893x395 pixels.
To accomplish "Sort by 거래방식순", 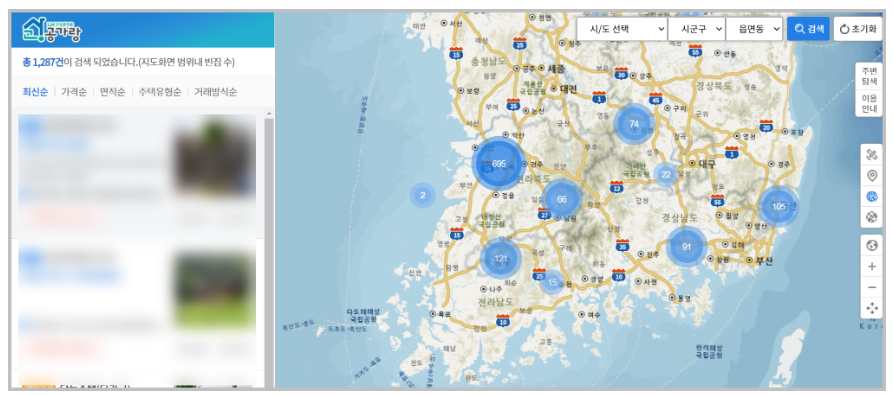I will (215, 92).
